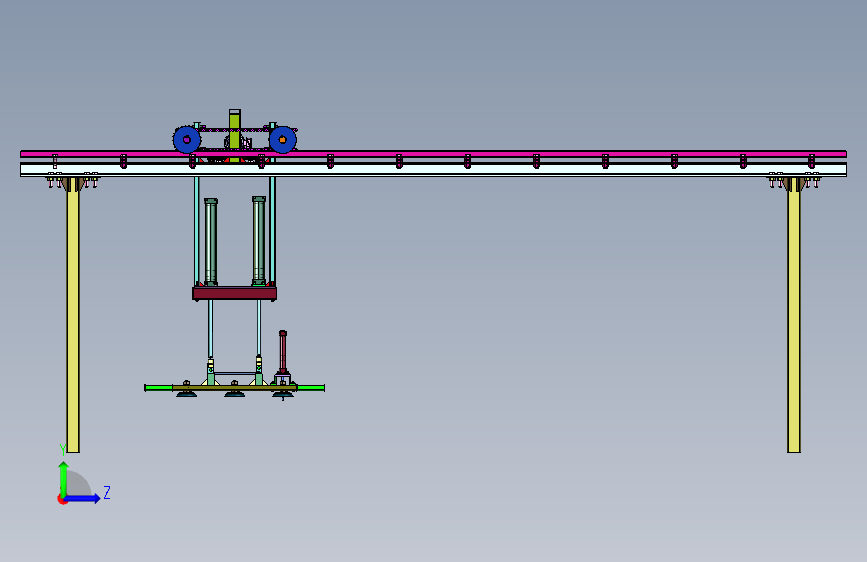
Task: Select the right green pneumatic cylinder
Action: [x=259, y=241]
